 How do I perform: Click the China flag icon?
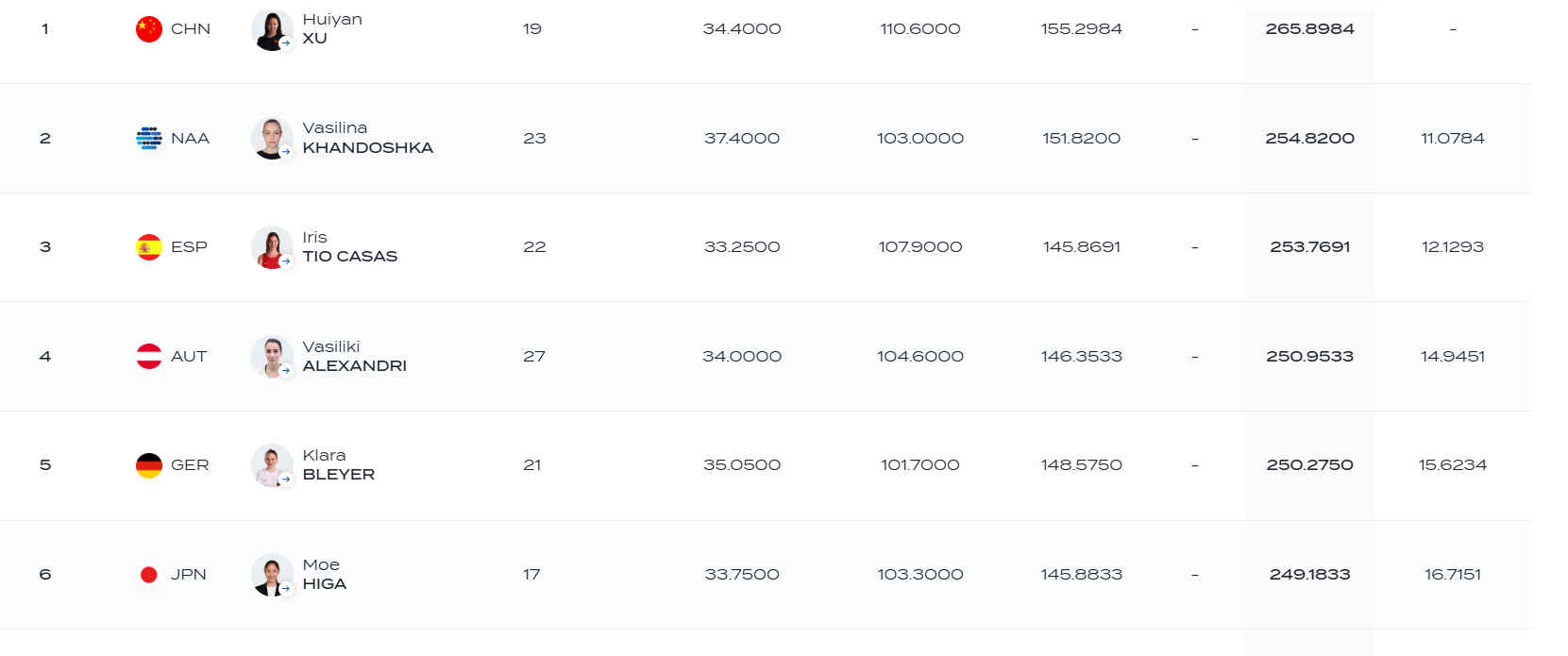(149, 29)
